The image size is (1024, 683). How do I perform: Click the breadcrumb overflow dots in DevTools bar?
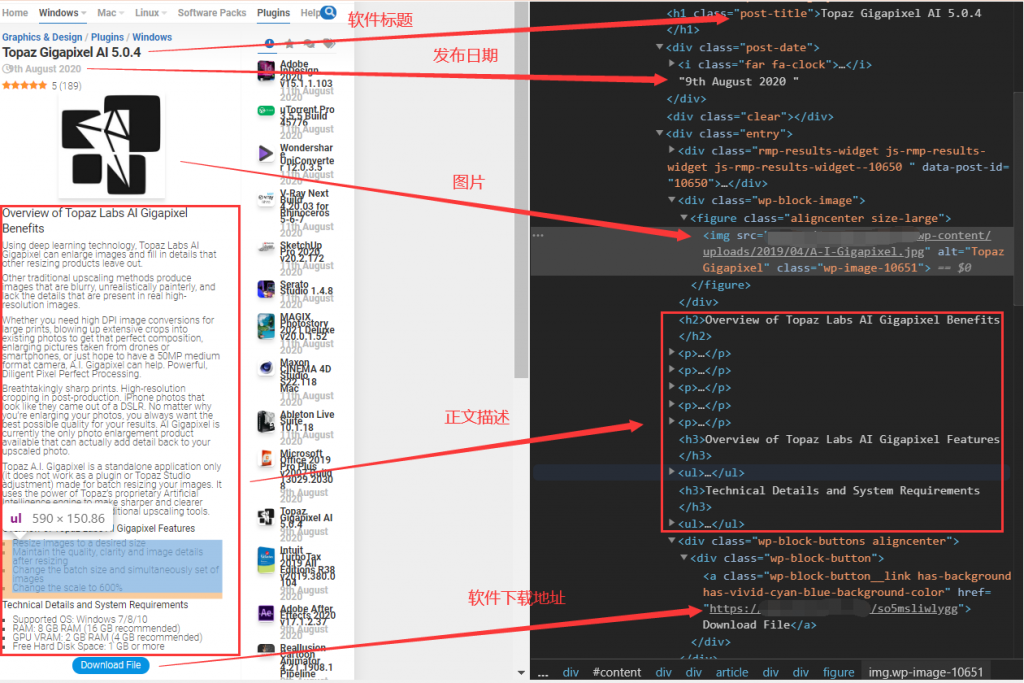point(543,673)
